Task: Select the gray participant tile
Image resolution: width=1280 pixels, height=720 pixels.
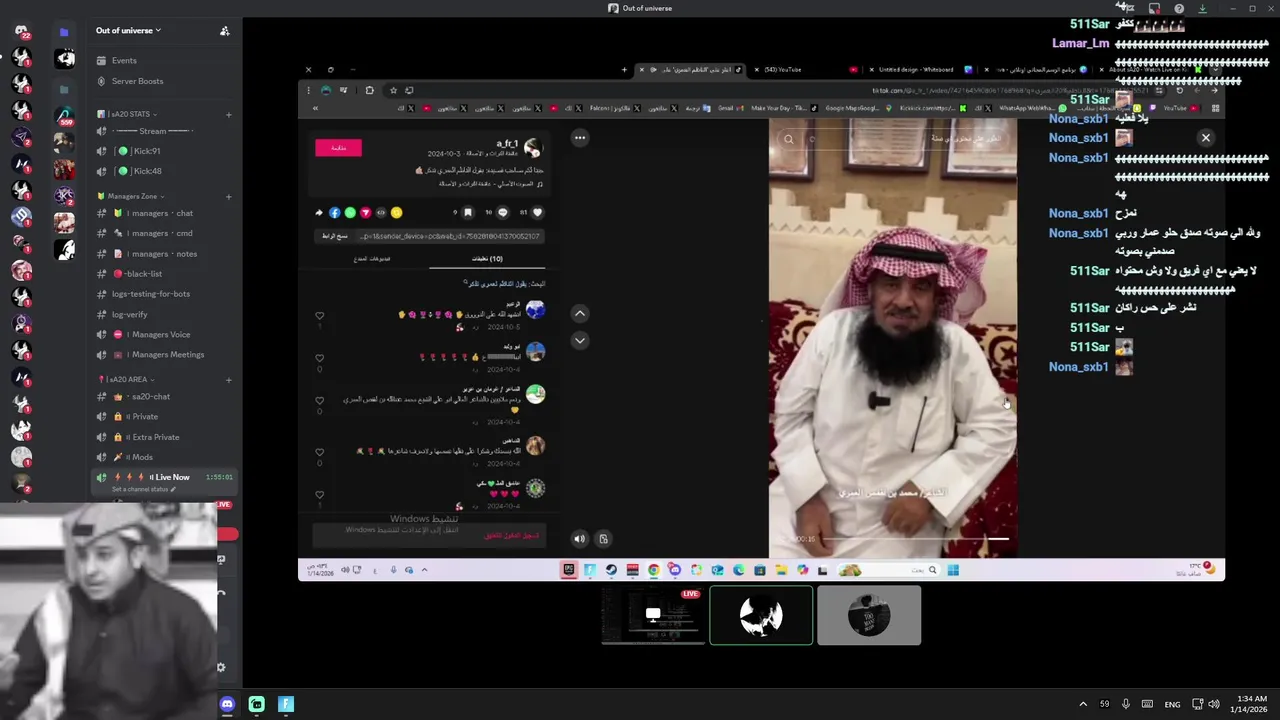Action: pos(869,615)
